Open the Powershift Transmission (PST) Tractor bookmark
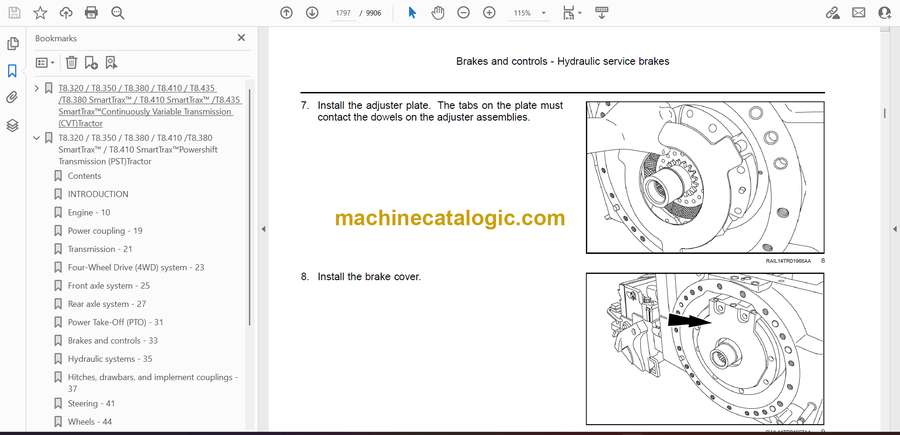Viewport: 900px width, 435px height. click(x=138, y=150)
